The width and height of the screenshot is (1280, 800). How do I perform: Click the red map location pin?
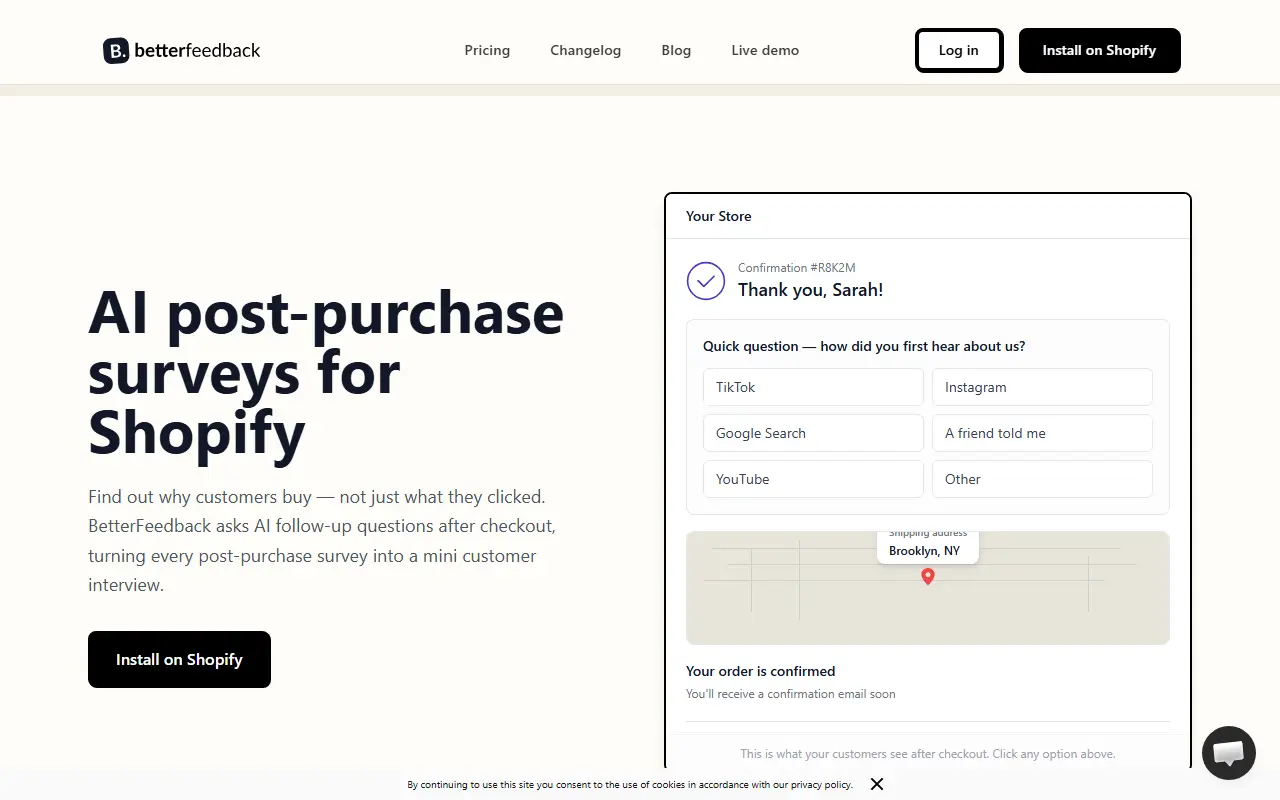(928, 576)
